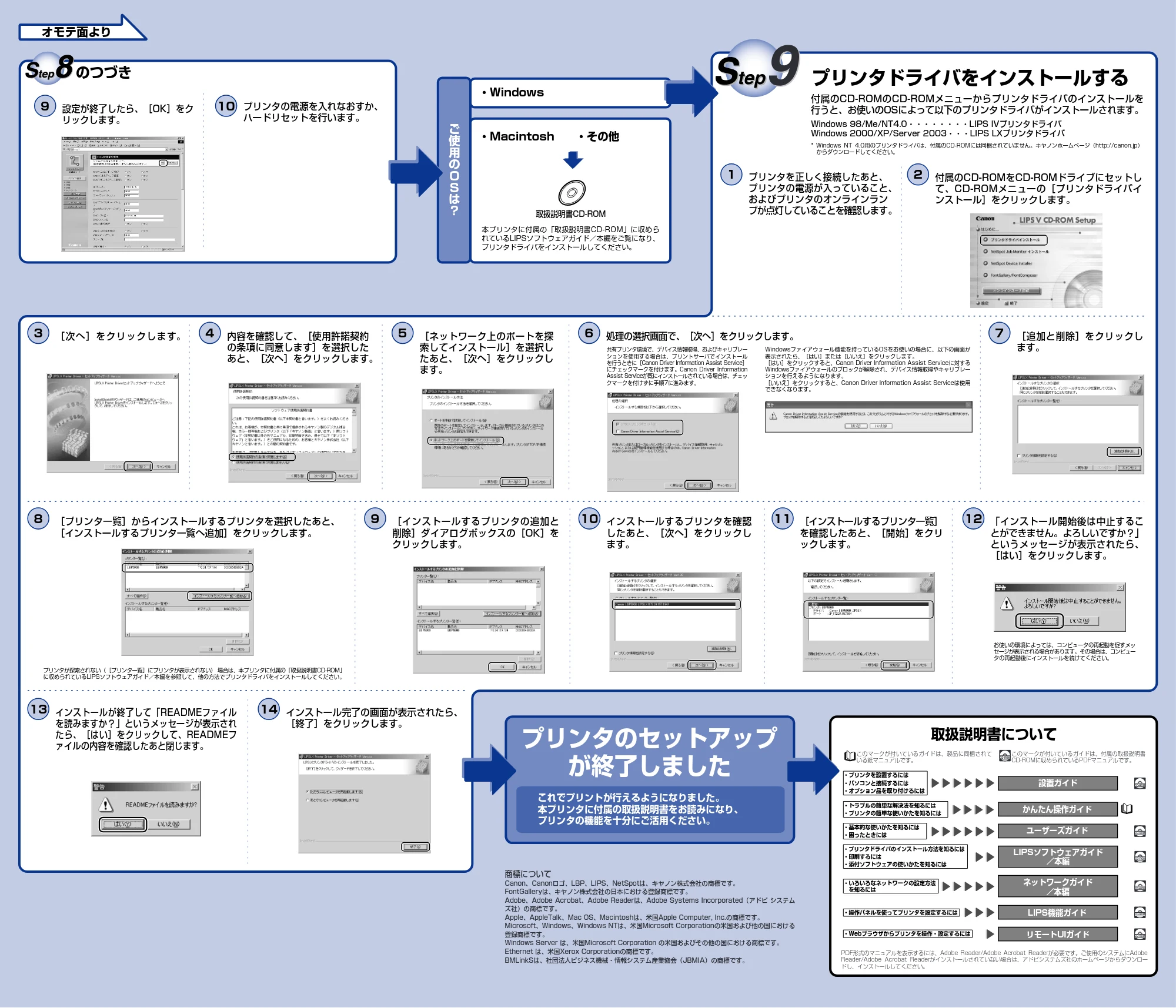Screen dimensions: 1176x1008
Task: Click the CD-ROM icon beside LIPSソフトウェアガイド/本編
Action: 1140,856
